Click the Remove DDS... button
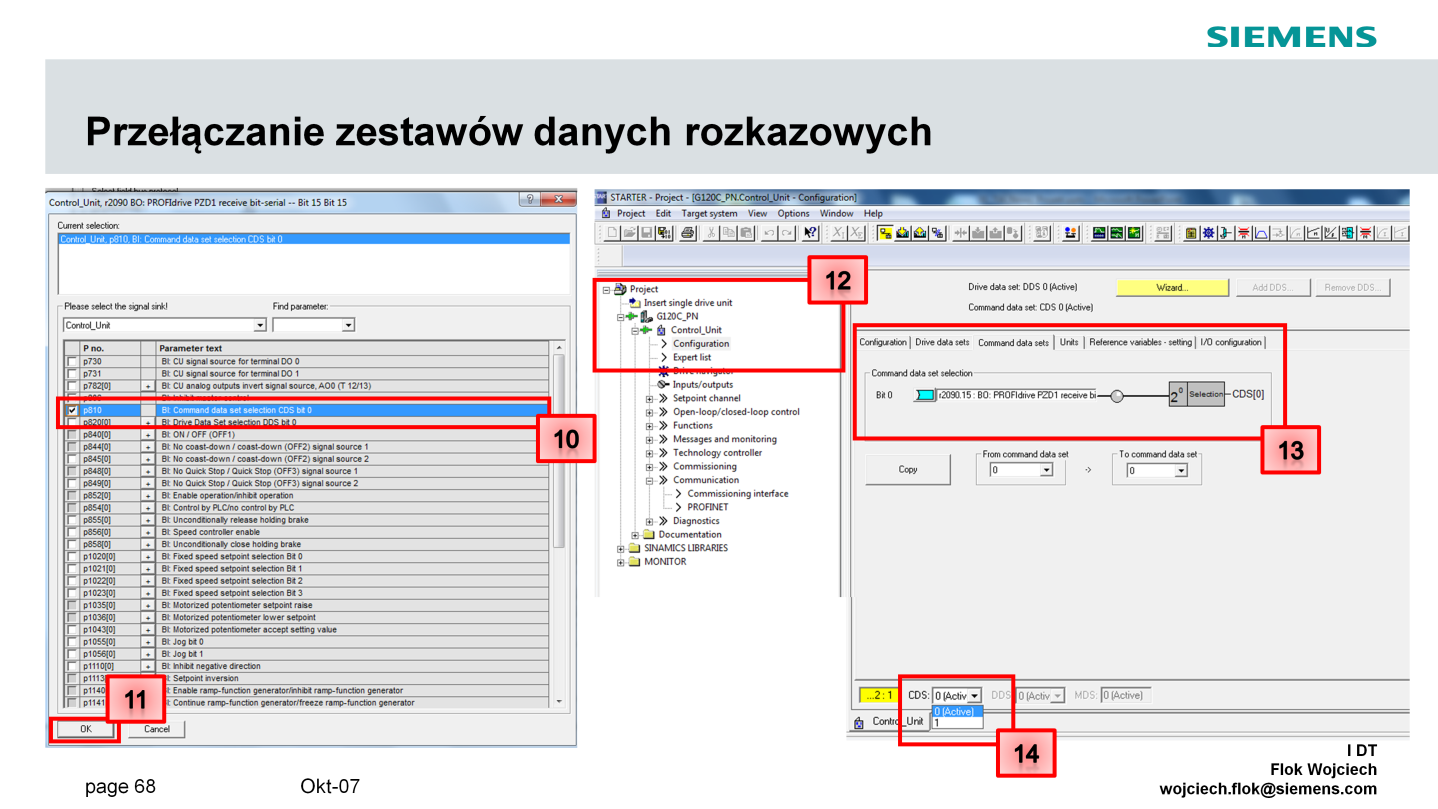1438x809 pixels. pyautogui.click(x=1353, y=287)
